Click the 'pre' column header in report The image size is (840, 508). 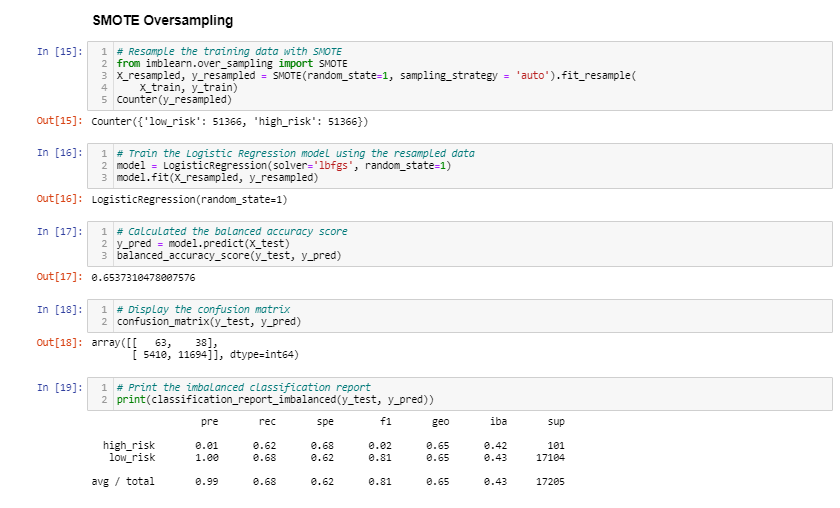coord(209,422)
